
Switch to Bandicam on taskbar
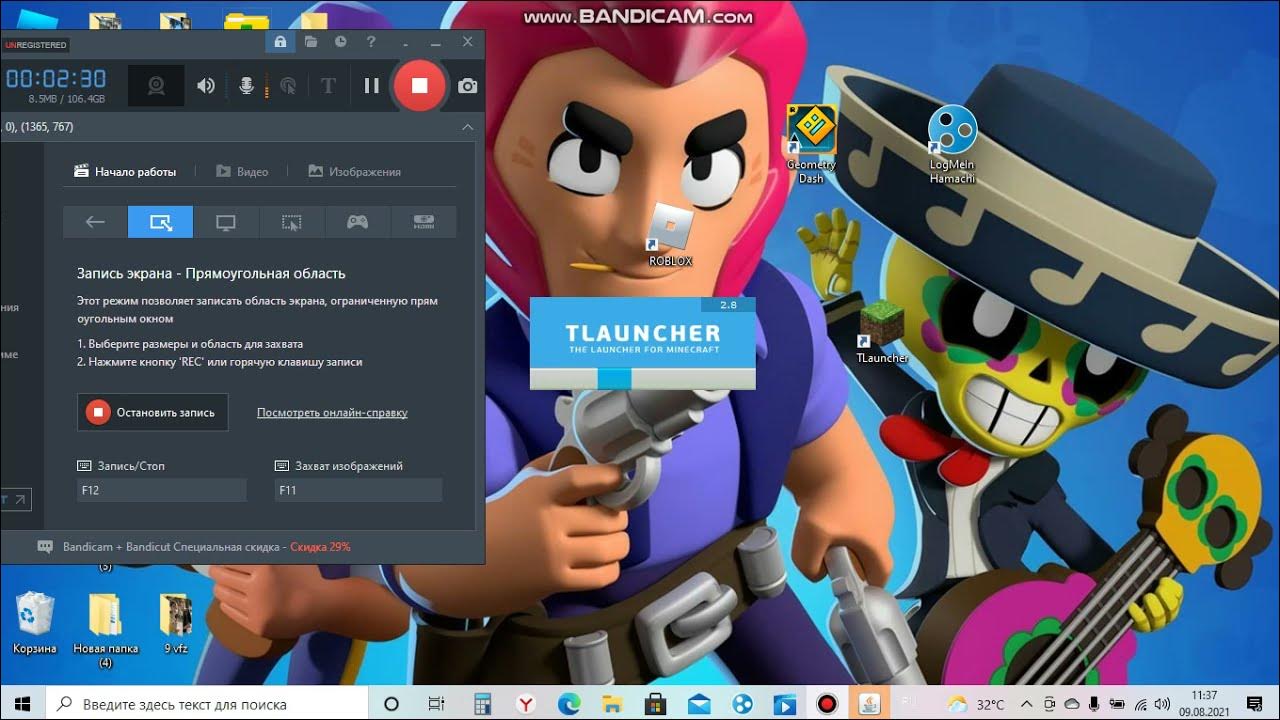pyautogui.click(x=827, y=703)
